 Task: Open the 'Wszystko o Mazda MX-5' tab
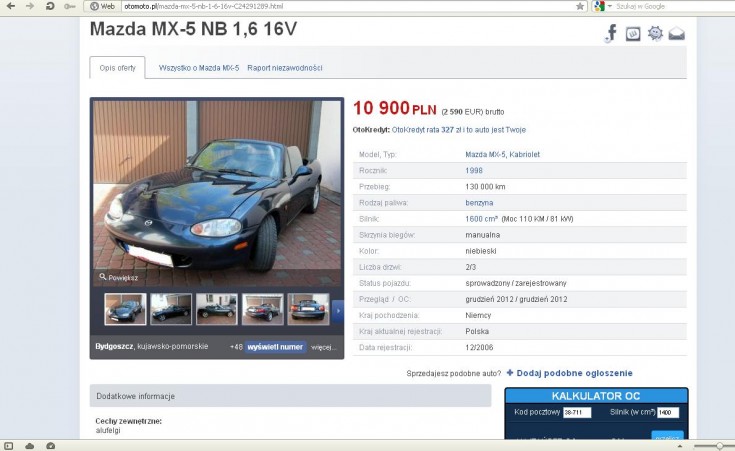(x=199, y=68)
